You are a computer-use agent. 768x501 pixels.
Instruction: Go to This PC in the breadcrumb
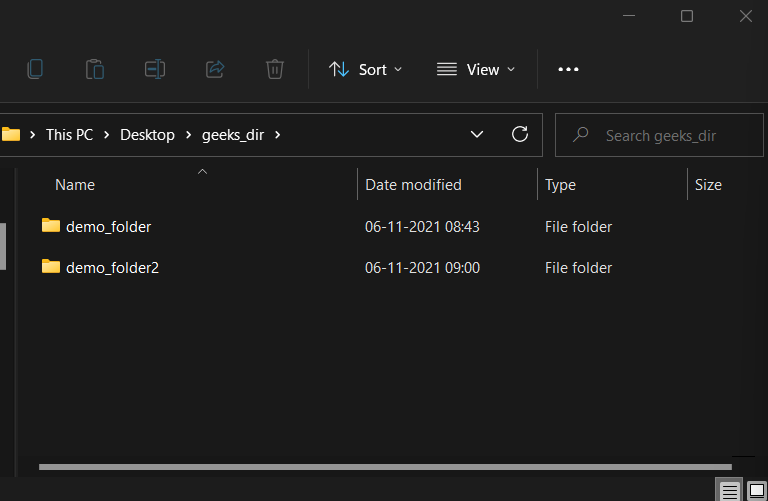[x=69, y=135]
